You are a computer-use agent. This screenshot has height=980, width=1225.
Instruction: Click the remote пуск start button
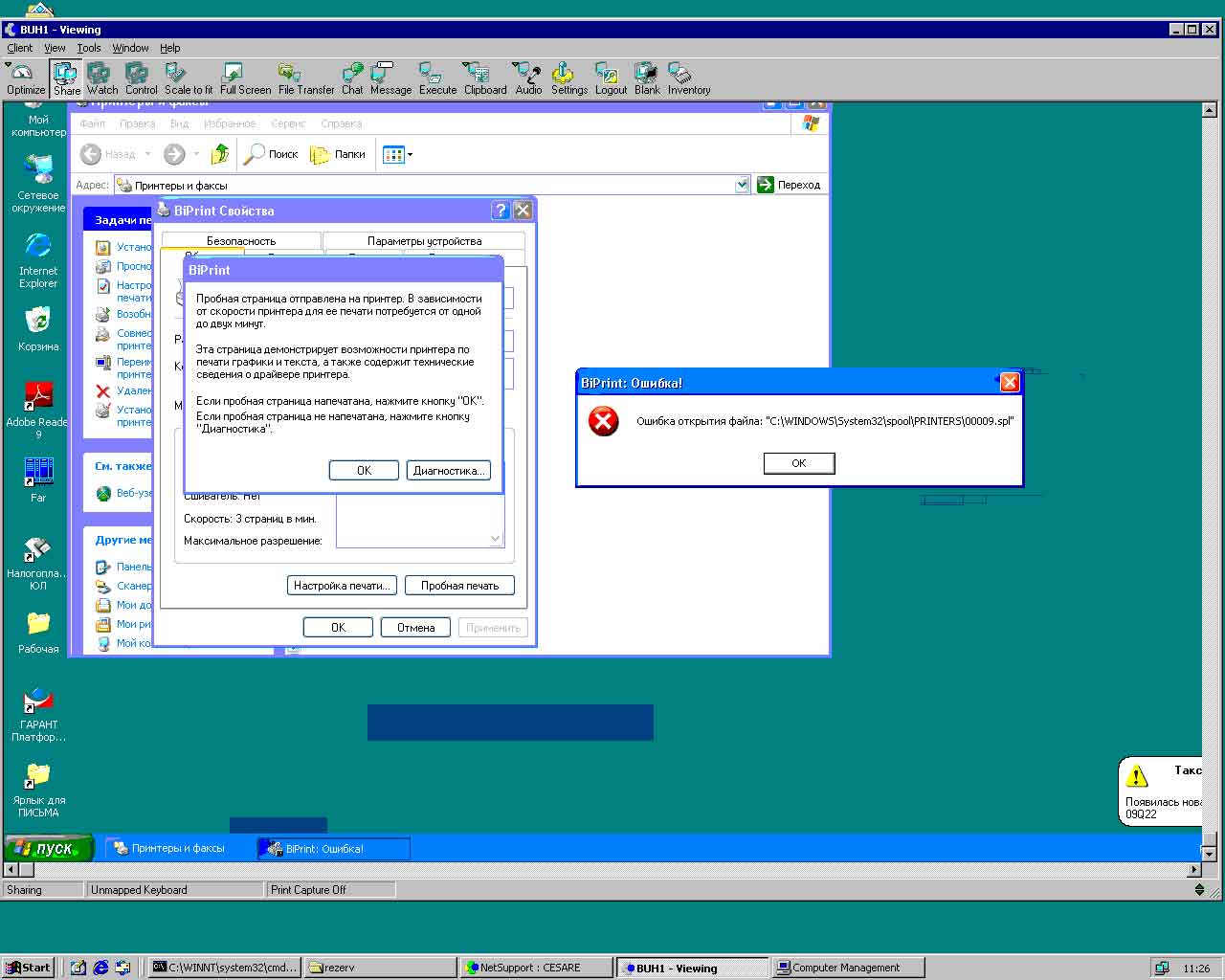point(49,848)
